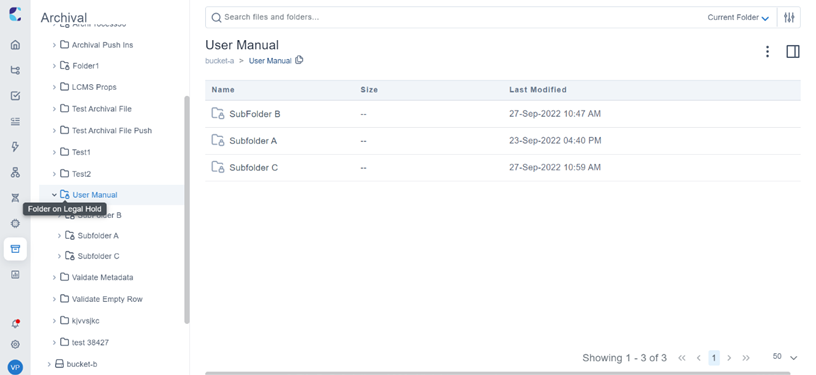Click the magnifier search icon
This screenshot has height=375, width=816.
216,18
